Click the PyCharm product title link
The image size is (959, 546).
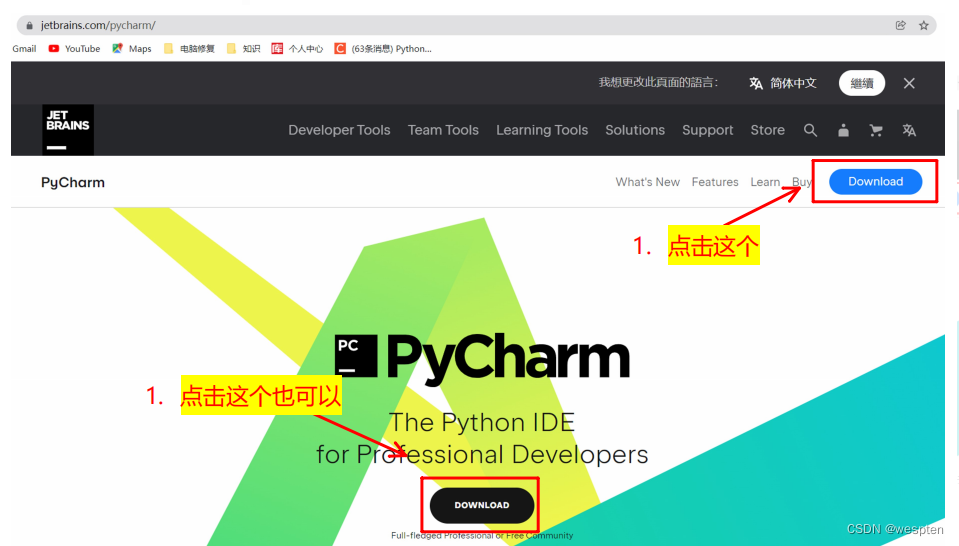pos(73,182)
